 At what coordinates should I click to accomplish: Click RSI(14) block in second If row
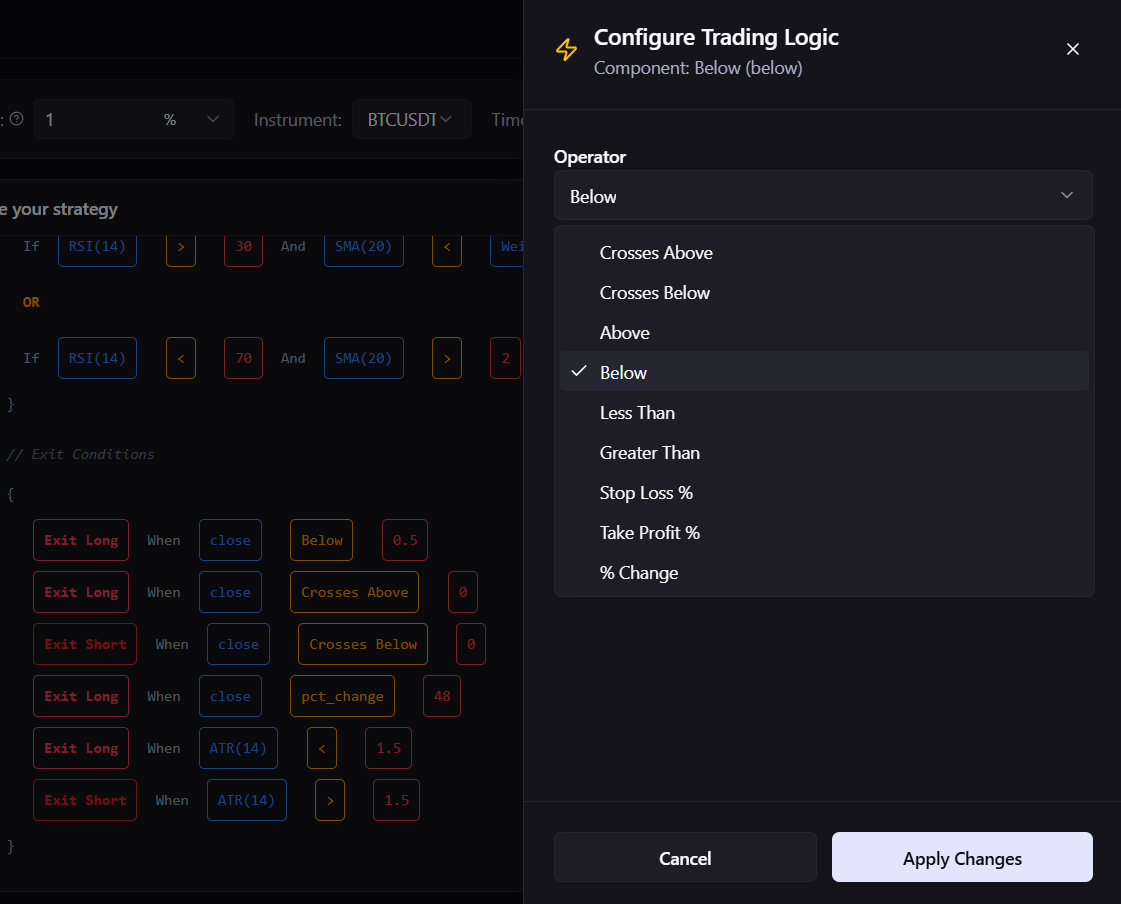point(97,358)
